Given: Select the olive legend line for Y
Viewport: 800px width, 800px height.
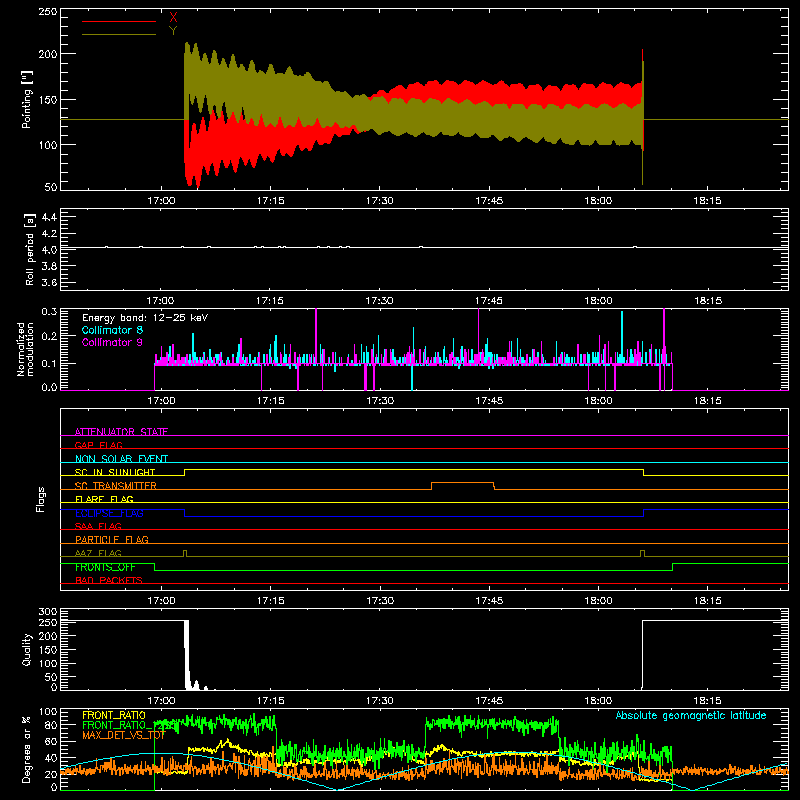Looking at the screenshot, I should pyautogui.click(x=119, y=34).
